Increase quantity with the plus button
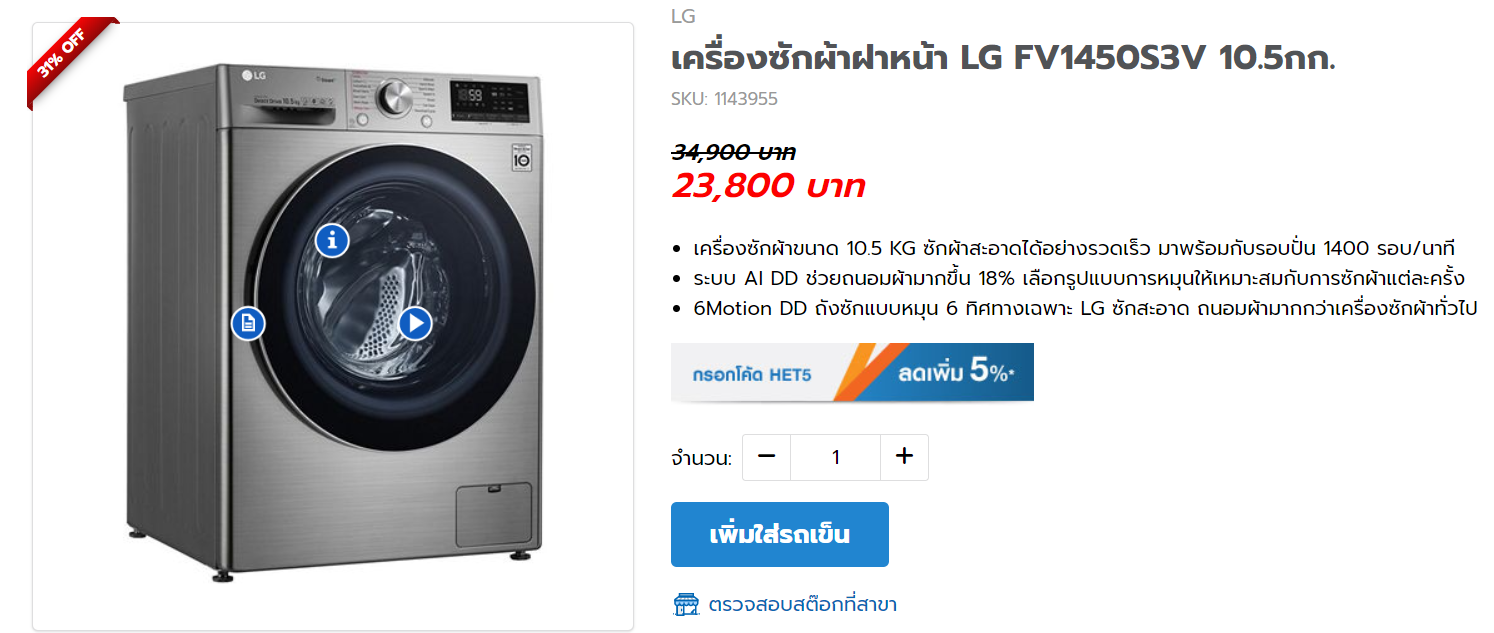This screenshot has width=1494, height=633. click(x=904, y=457)
